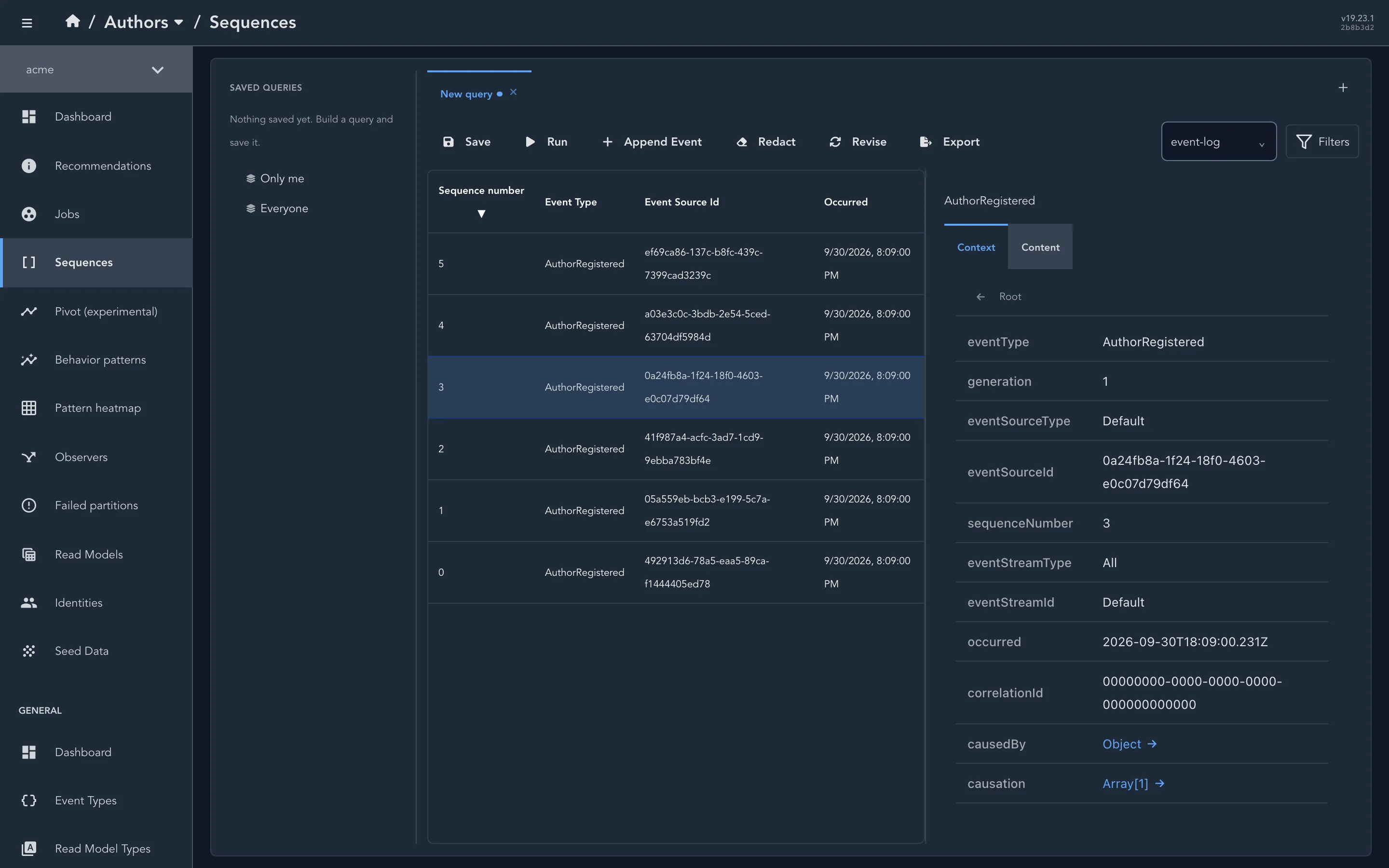Add a new query tab with plus
Image resolution: width=1389 pixels, height=868 pixels.
point(1343,88)
